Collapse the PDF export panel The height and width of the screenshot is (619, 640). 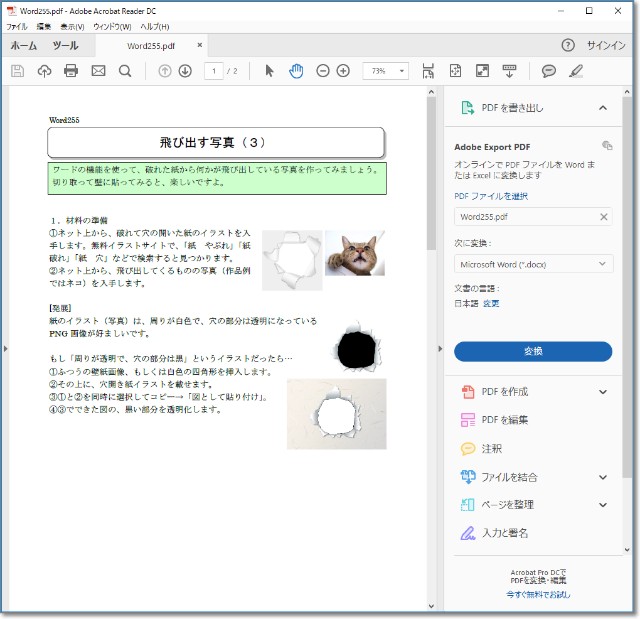coord(603,108)
